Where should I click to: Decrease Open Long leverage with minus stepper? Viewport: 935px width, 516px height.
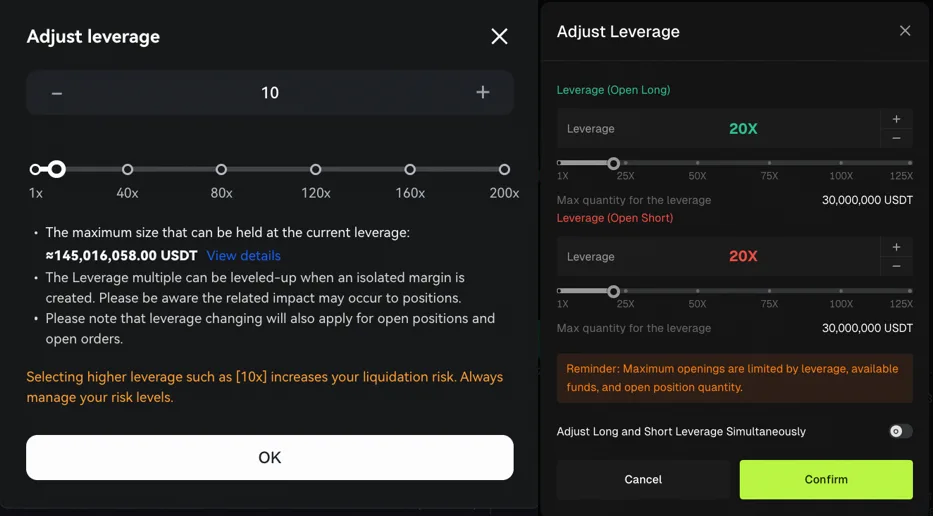point(896,139)
